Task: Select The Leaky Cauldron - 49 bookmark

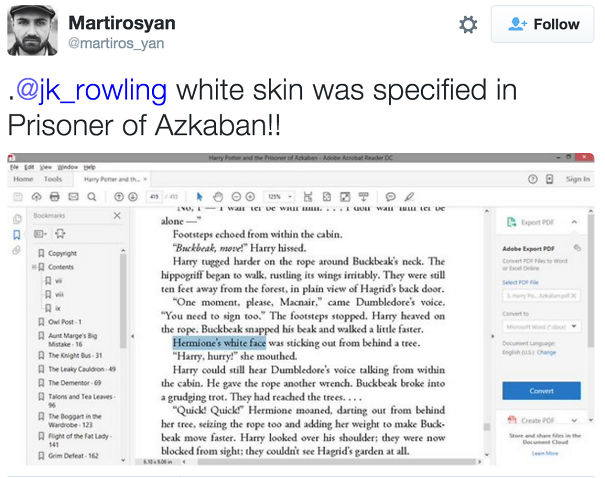Action: click(x=82, y=369)
